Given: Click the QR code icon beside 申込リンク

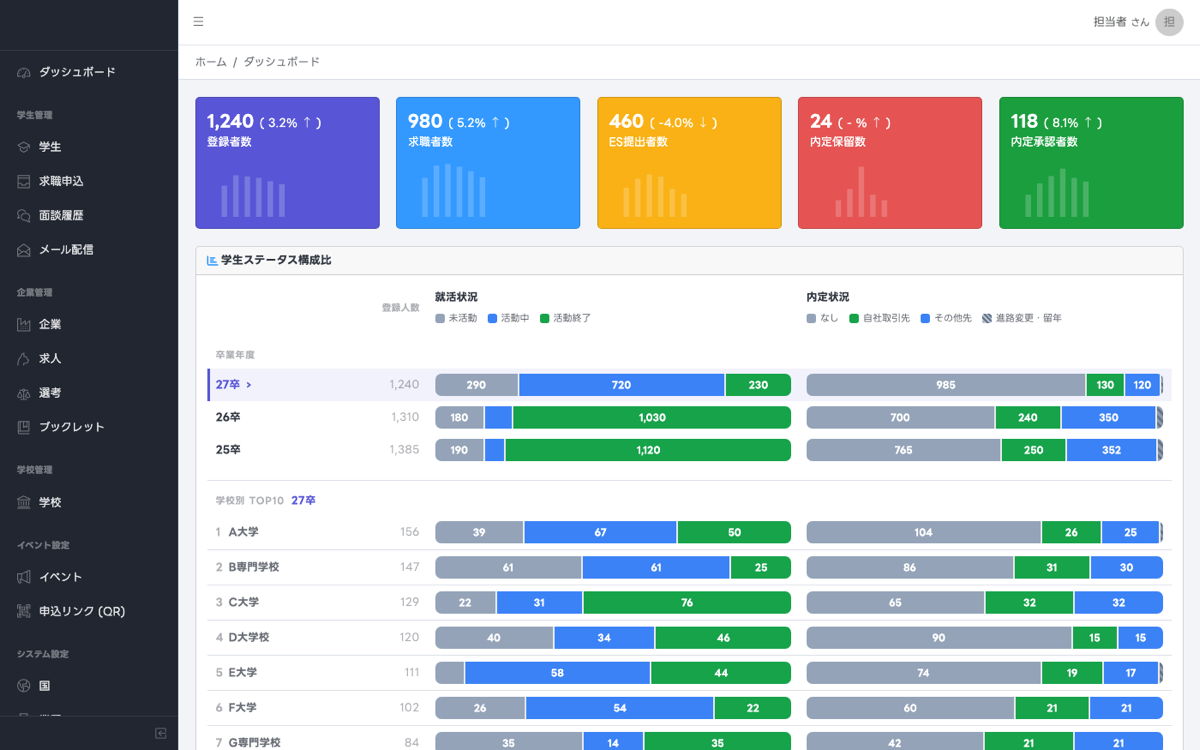Looking at the screenshot, I should click(x=24, y=611).
